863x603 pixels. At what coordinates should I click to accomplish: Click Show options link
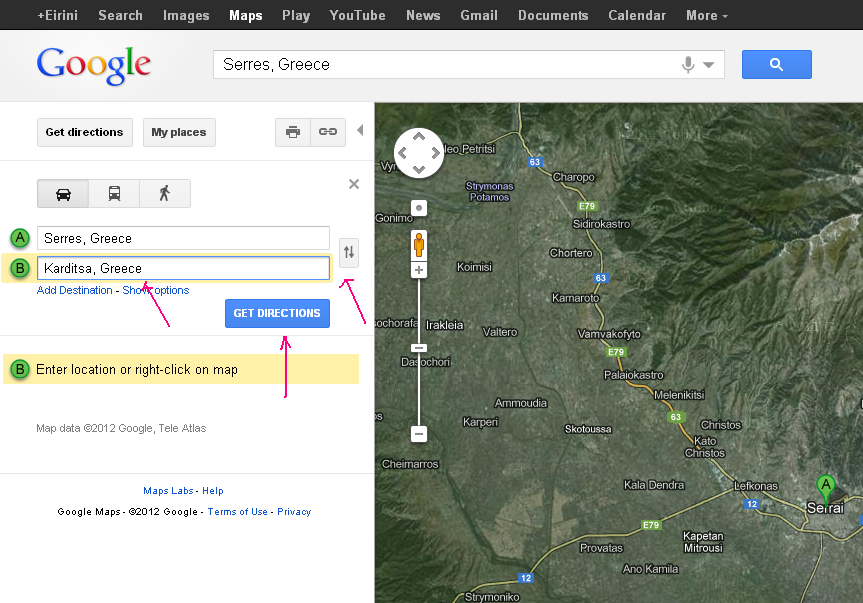coord(156,290)
